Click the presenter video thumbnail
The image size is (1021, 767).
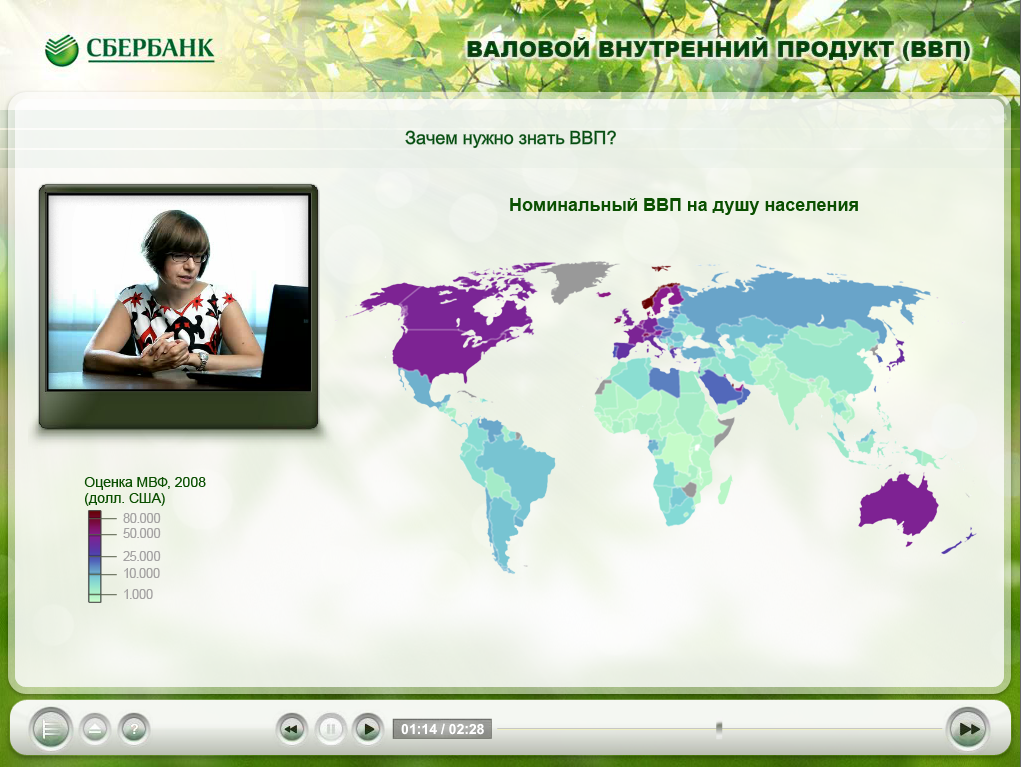pos(179,293)
